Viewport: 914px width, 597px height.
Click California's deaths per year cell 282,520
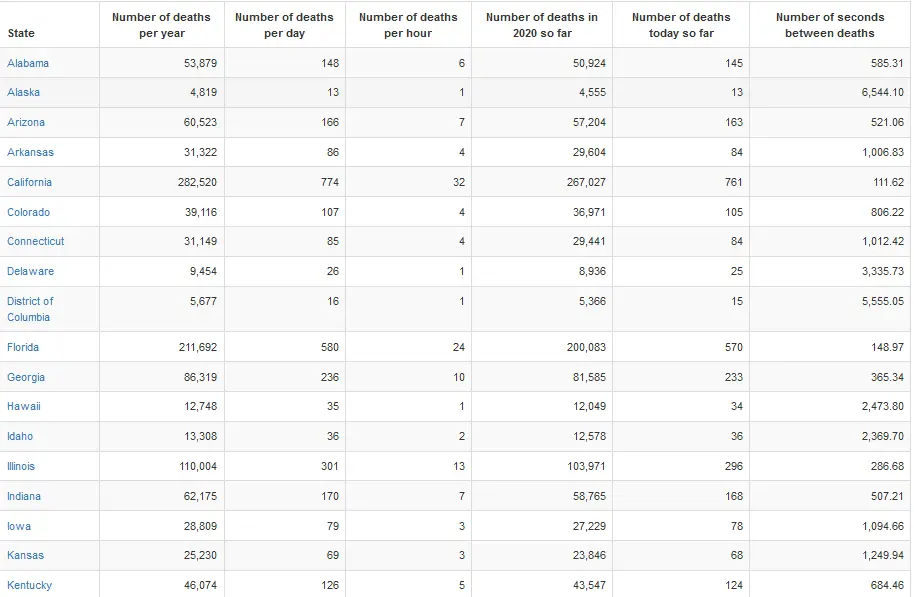(x=198, y=182)
